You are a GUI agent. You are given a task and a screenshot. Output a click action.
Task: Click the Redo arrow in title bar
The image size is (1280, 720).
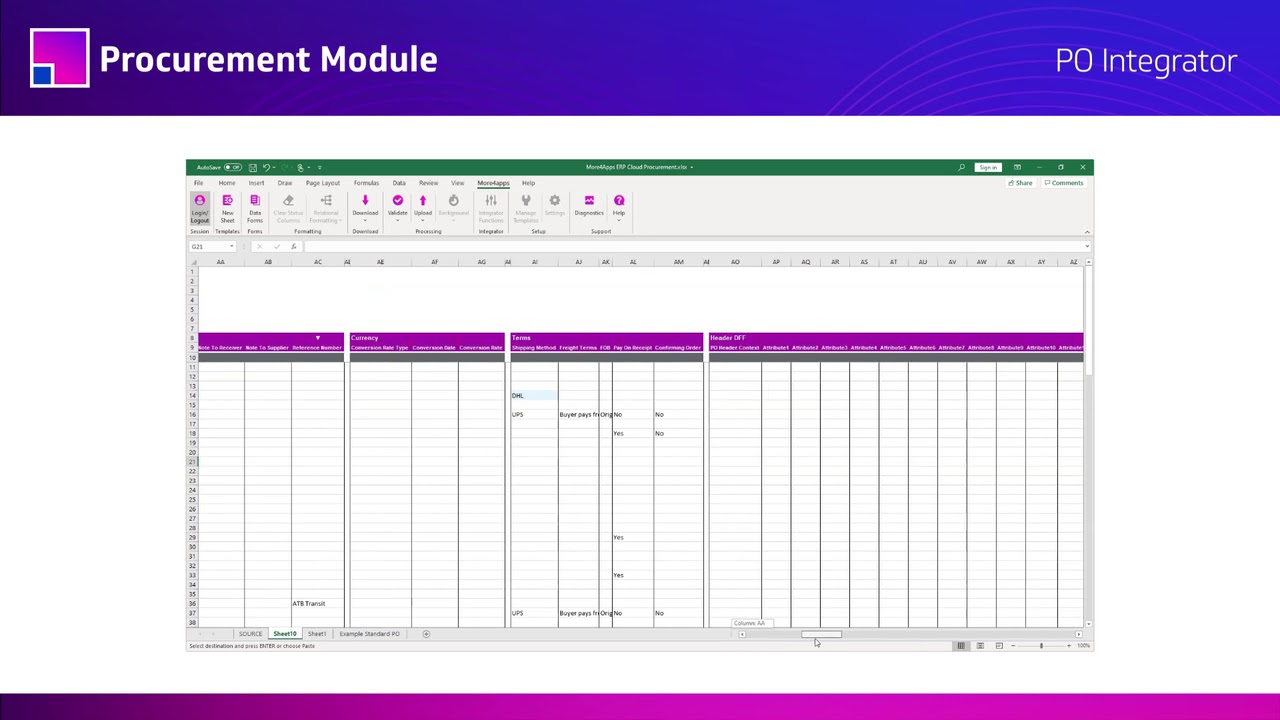tap(284, 167)
